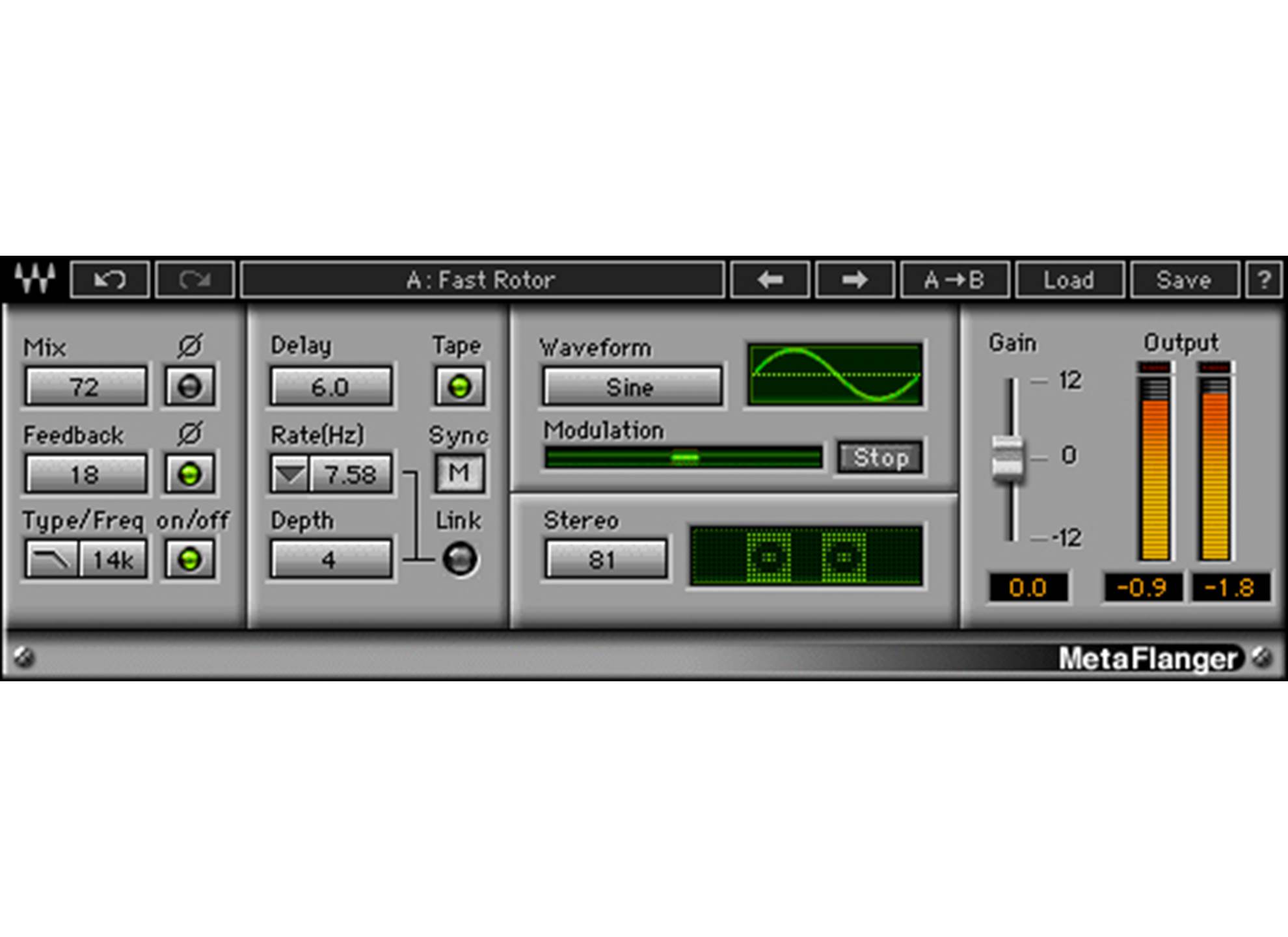Click the Waves logo icon
Image resolution: width=1288 pixels, height=937 pixels.
click(x=34, y=278)
